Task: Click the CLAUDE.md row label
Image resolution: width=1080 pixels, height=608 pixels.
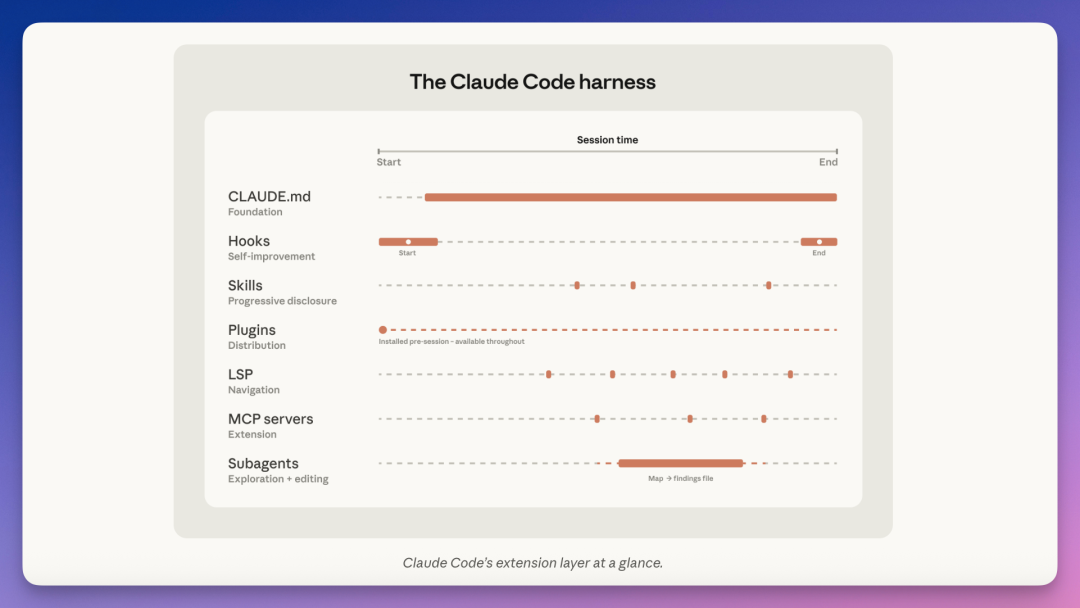Action: tap(269, 196)
